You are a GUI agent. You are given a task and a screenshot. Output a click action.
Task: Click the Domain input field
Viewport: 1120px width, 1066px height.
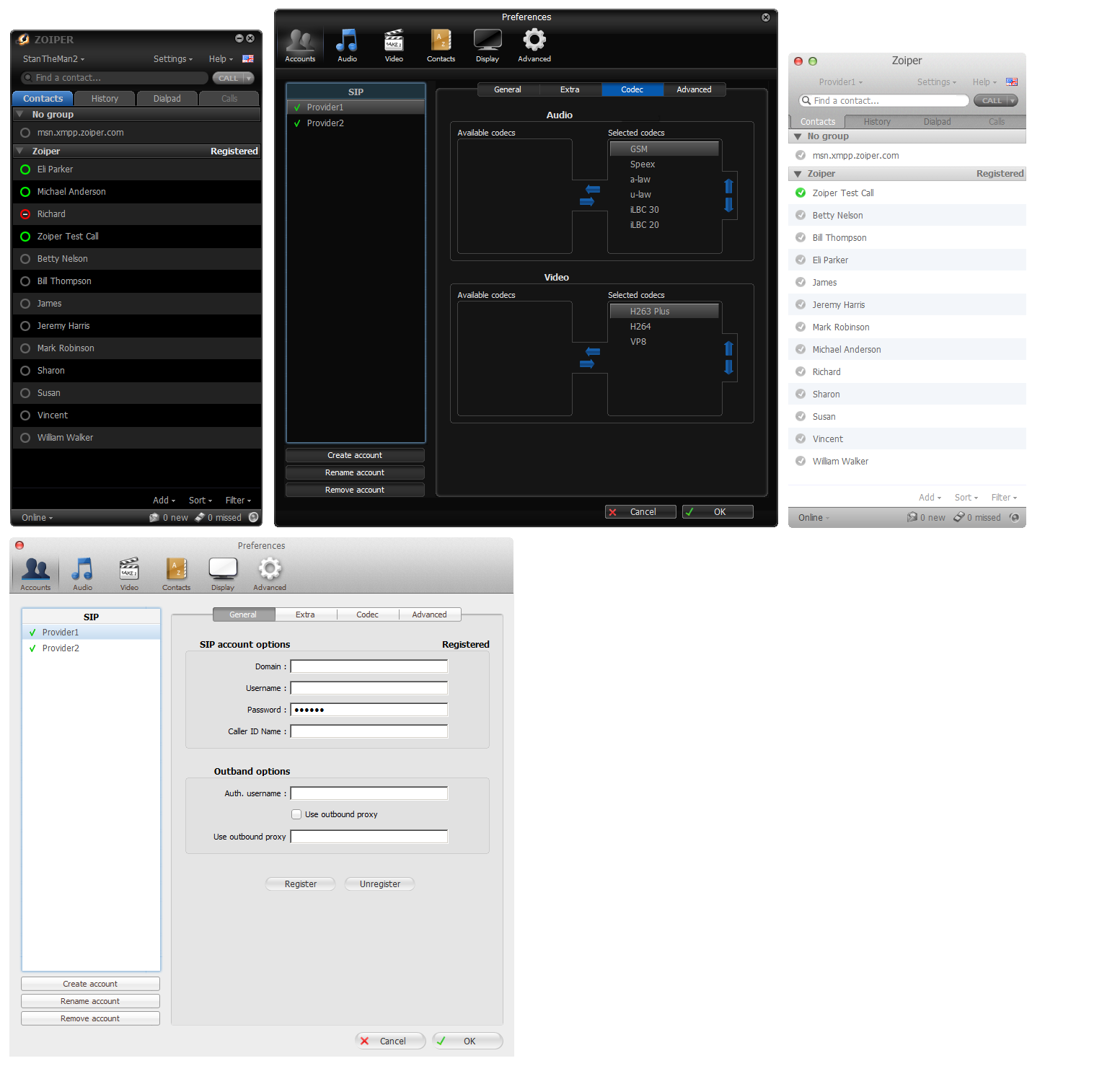tap(369, 666)
